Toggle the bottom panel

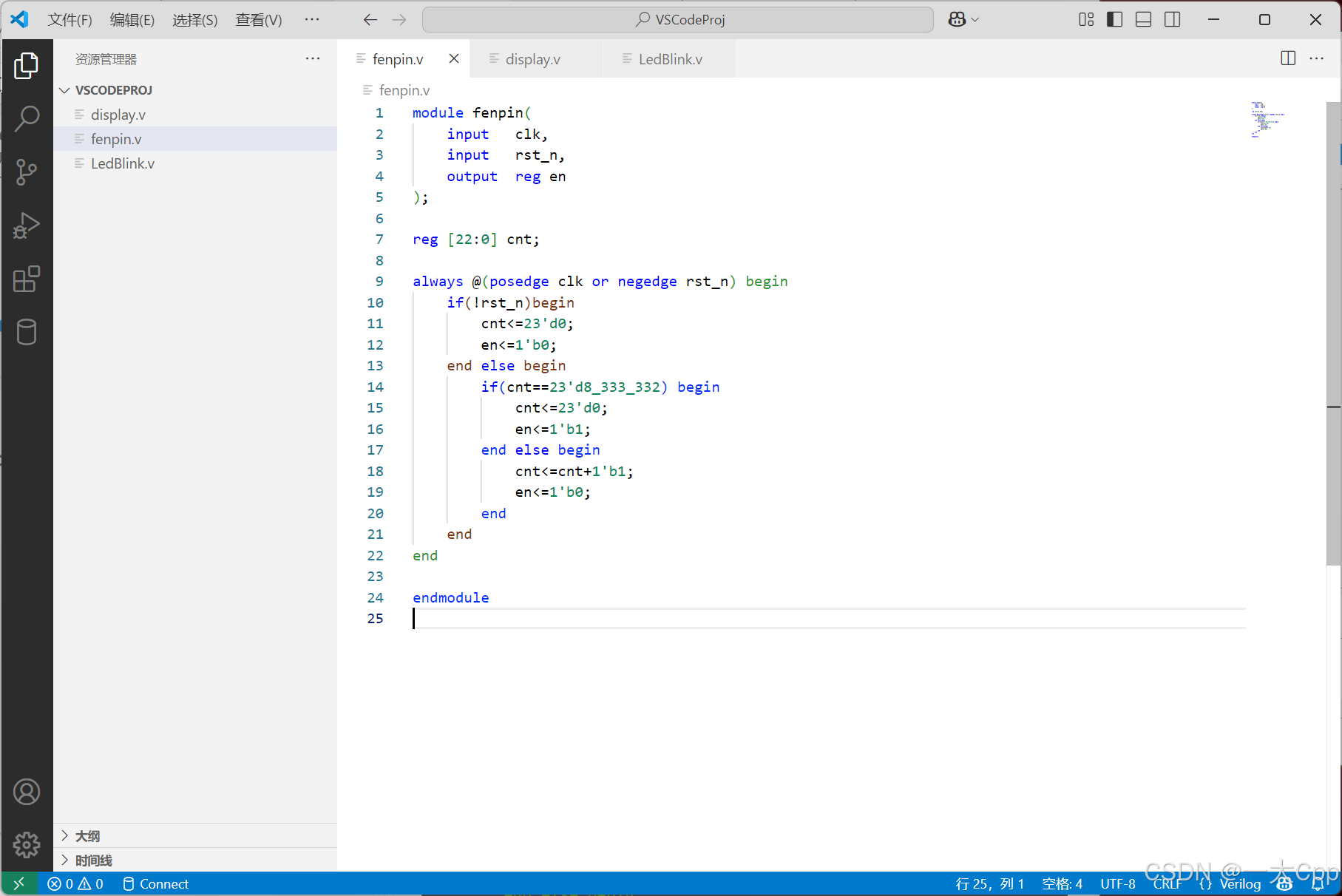tap(1144, 20)
